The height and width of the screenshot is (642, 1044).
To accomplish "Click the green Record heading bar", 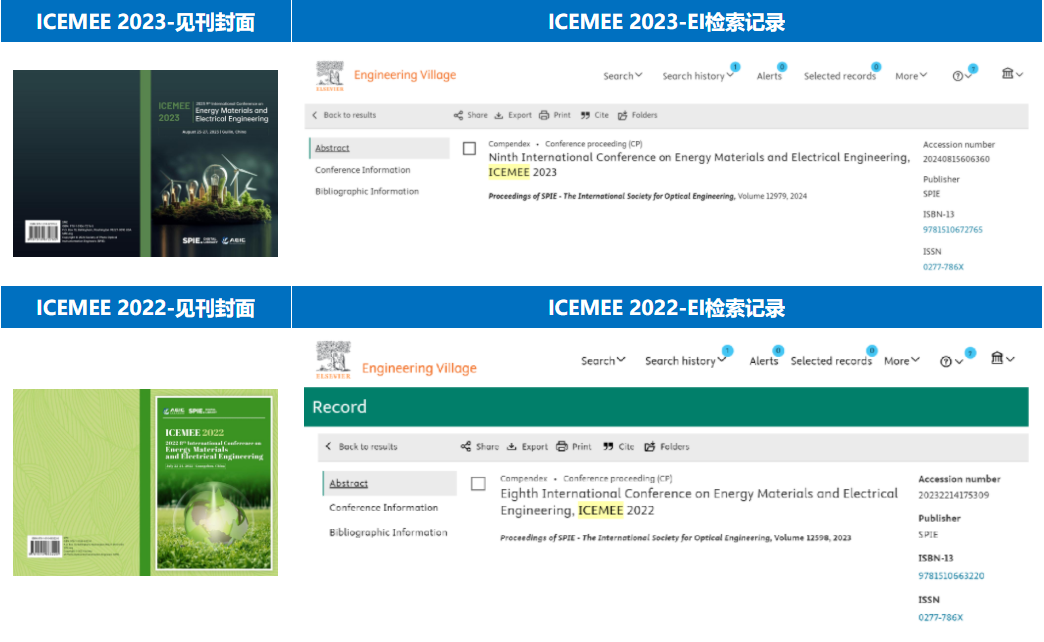I will 666,407.
